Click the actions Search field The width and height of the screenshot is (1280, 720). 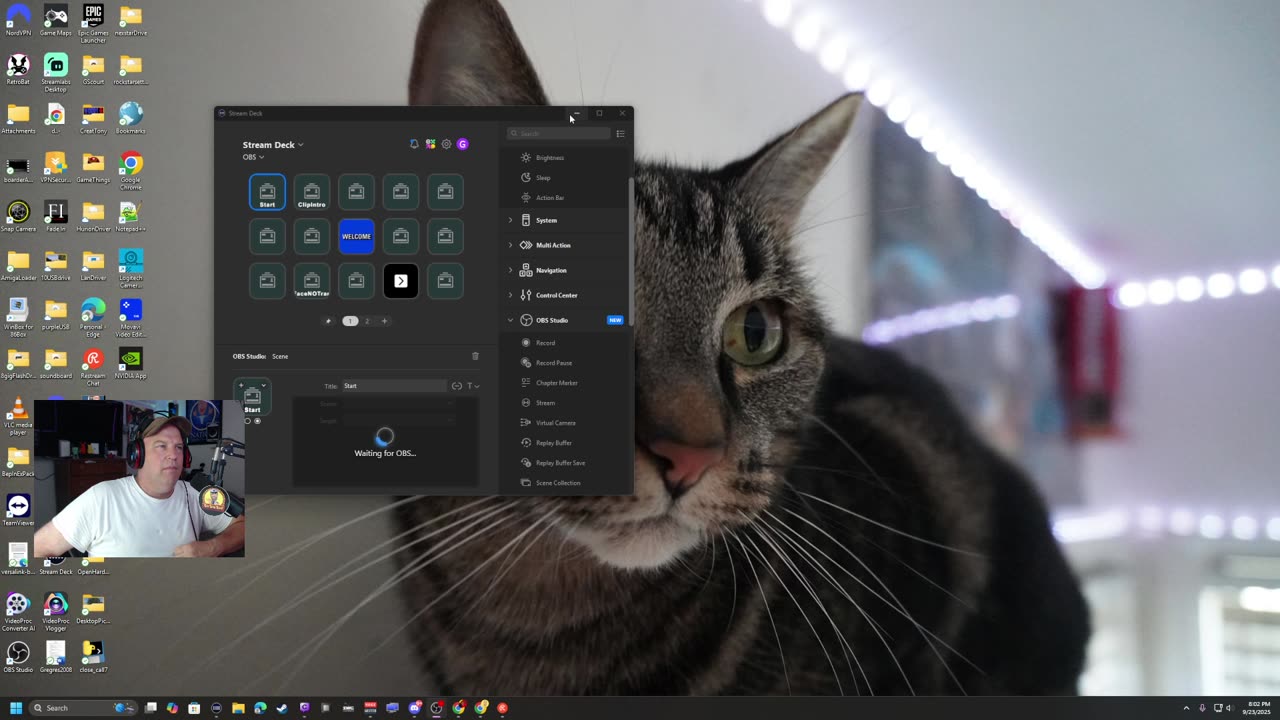(558, 133)
